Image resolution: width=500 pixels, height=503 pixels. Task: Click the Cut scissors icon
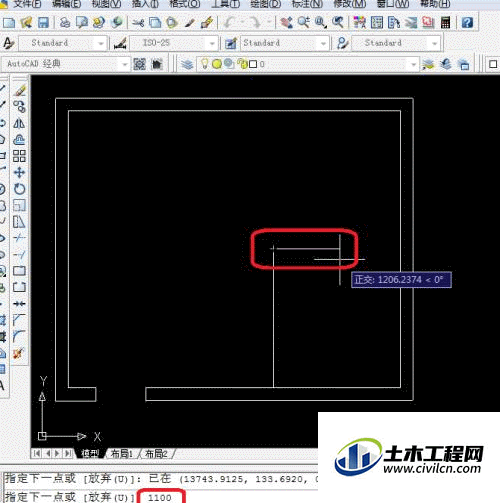pyautogui.click(x=138, y=23)
